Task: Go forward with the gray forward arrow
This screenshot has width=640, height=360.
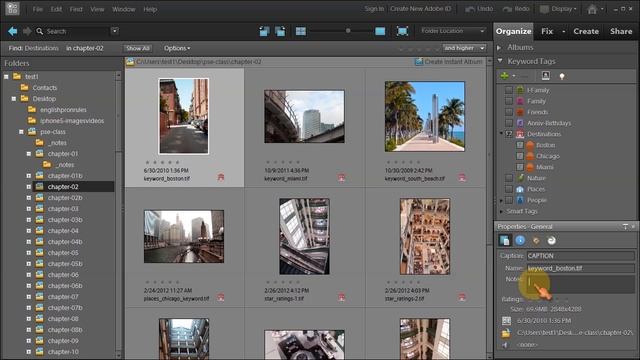Action: click(x=27, y=31)
